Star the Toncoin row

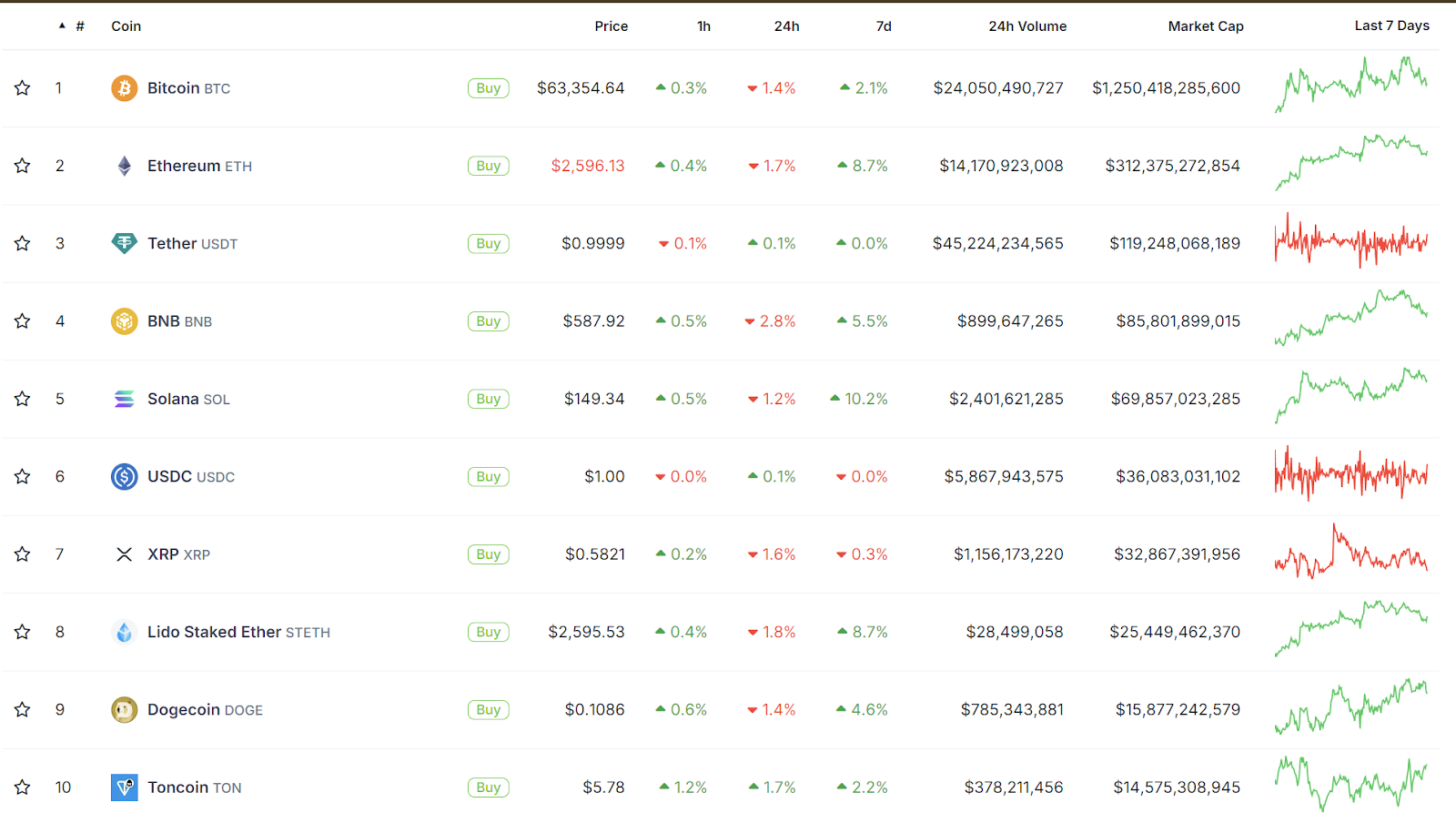23,787
